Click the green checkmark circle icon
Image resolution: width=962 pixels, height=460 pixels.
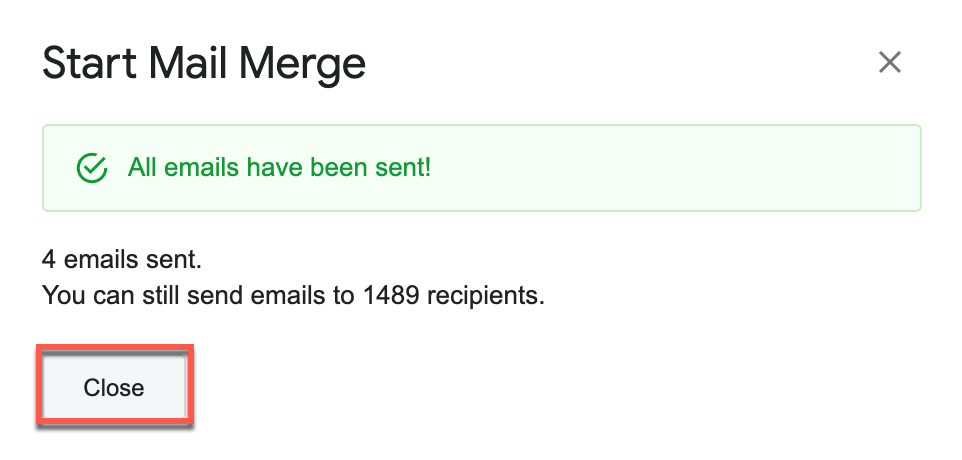click(x=92, y=168)
